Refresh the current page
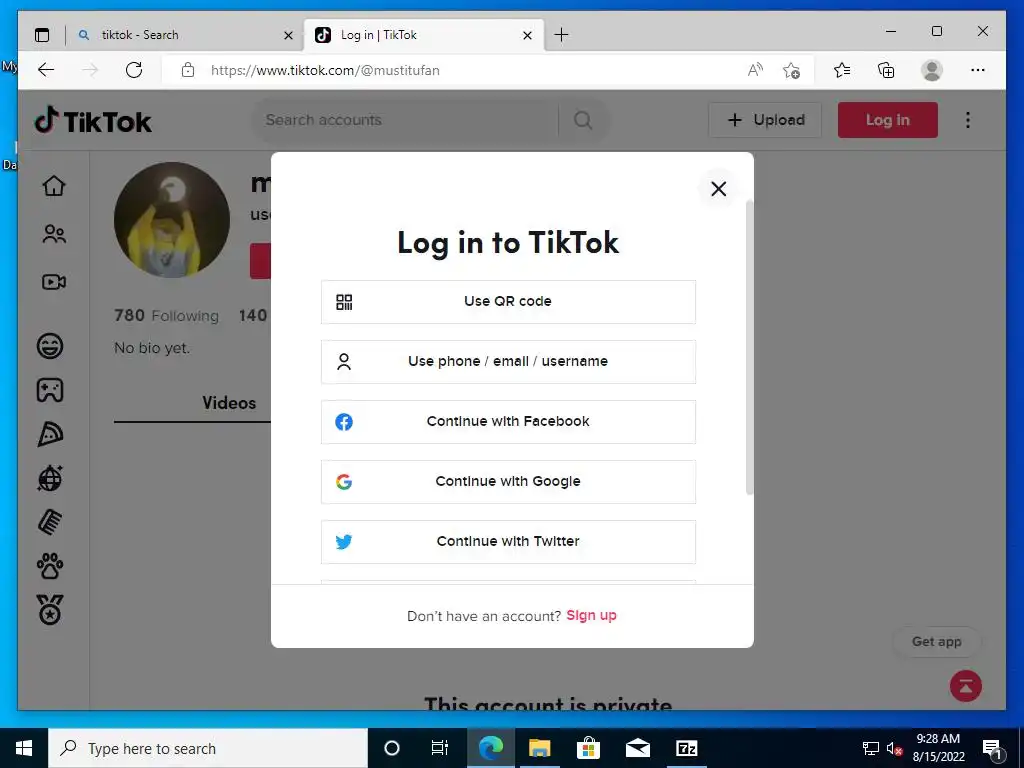The image size is (1024, 768). (134, 71)
